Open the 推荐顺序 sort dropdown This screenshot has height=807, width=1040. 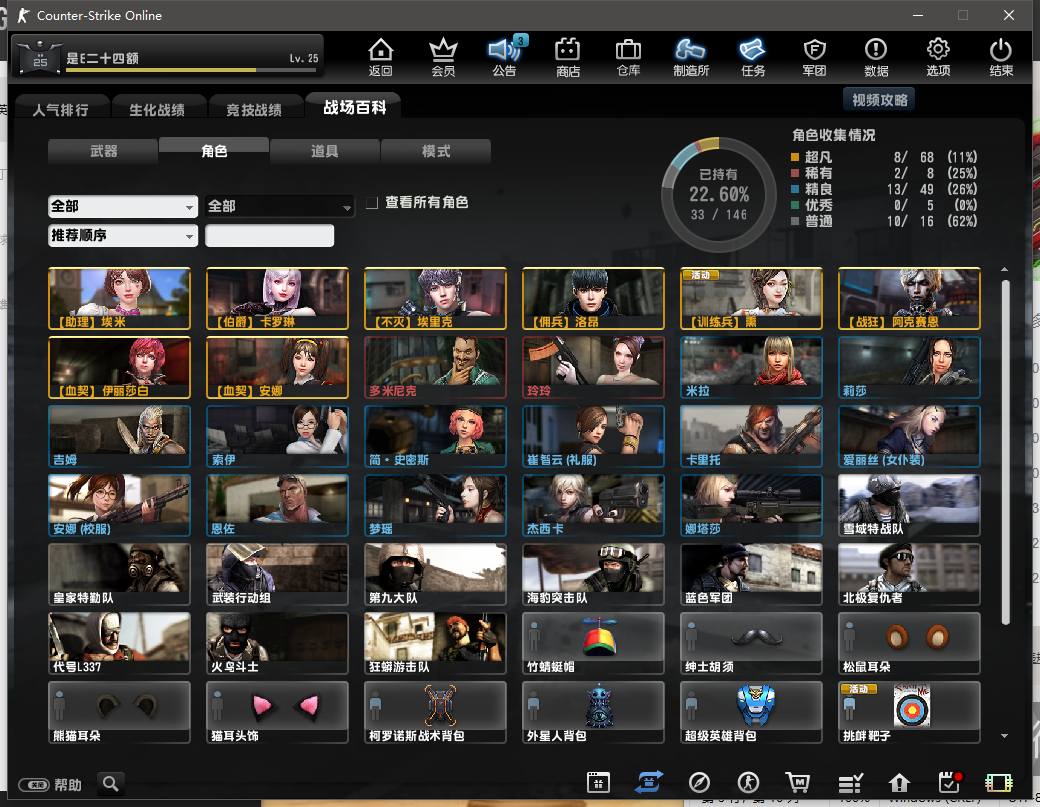coord(123,235)
